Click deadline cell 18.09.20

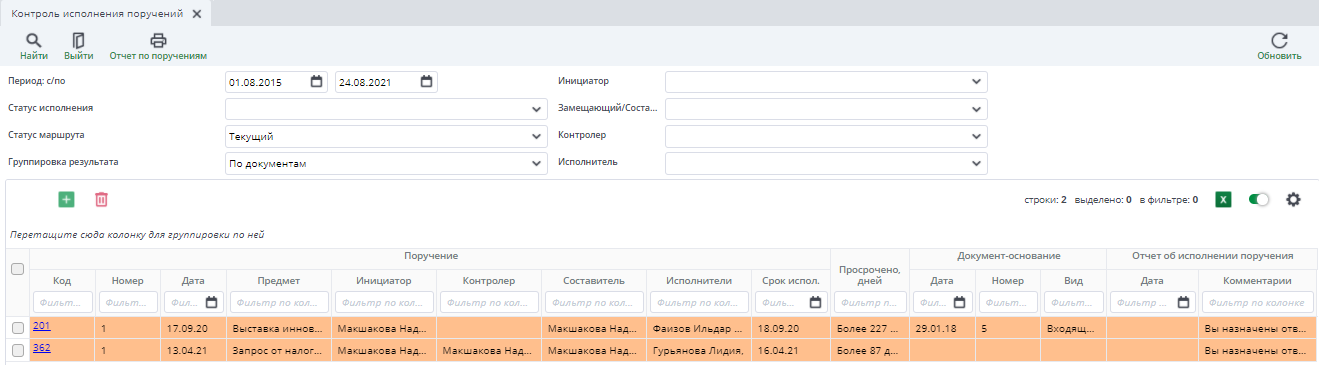point(790,328)
